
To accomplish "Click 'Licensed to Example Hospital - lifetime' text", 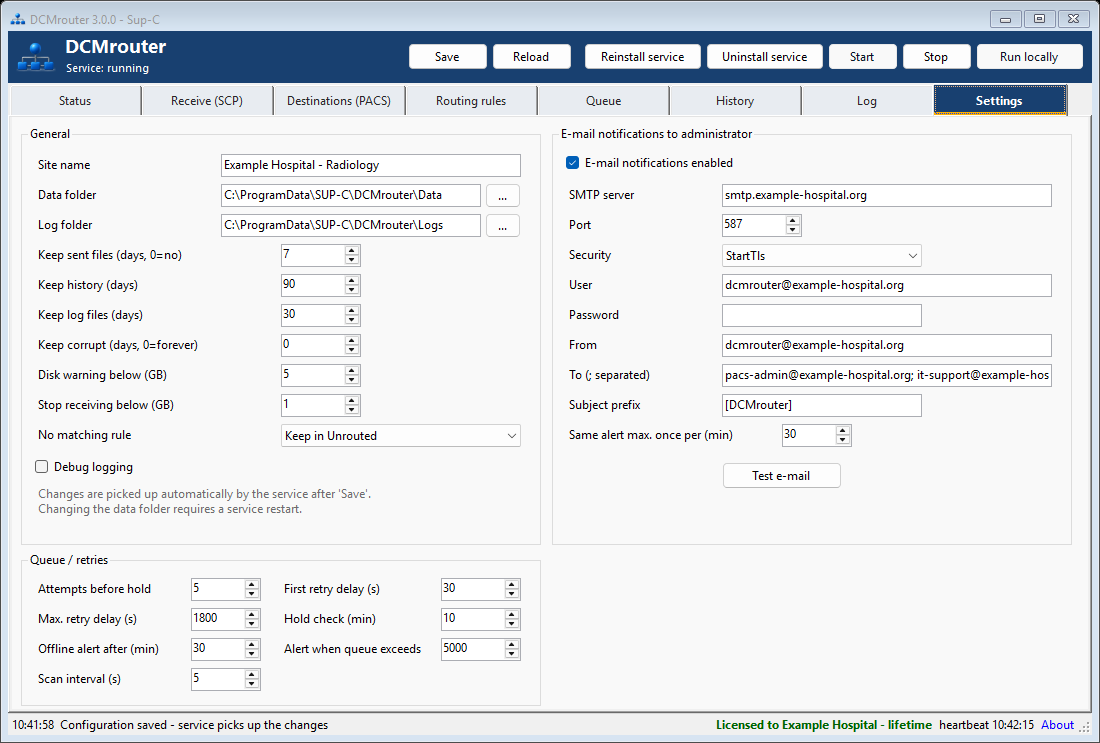I will coord(824,725).
